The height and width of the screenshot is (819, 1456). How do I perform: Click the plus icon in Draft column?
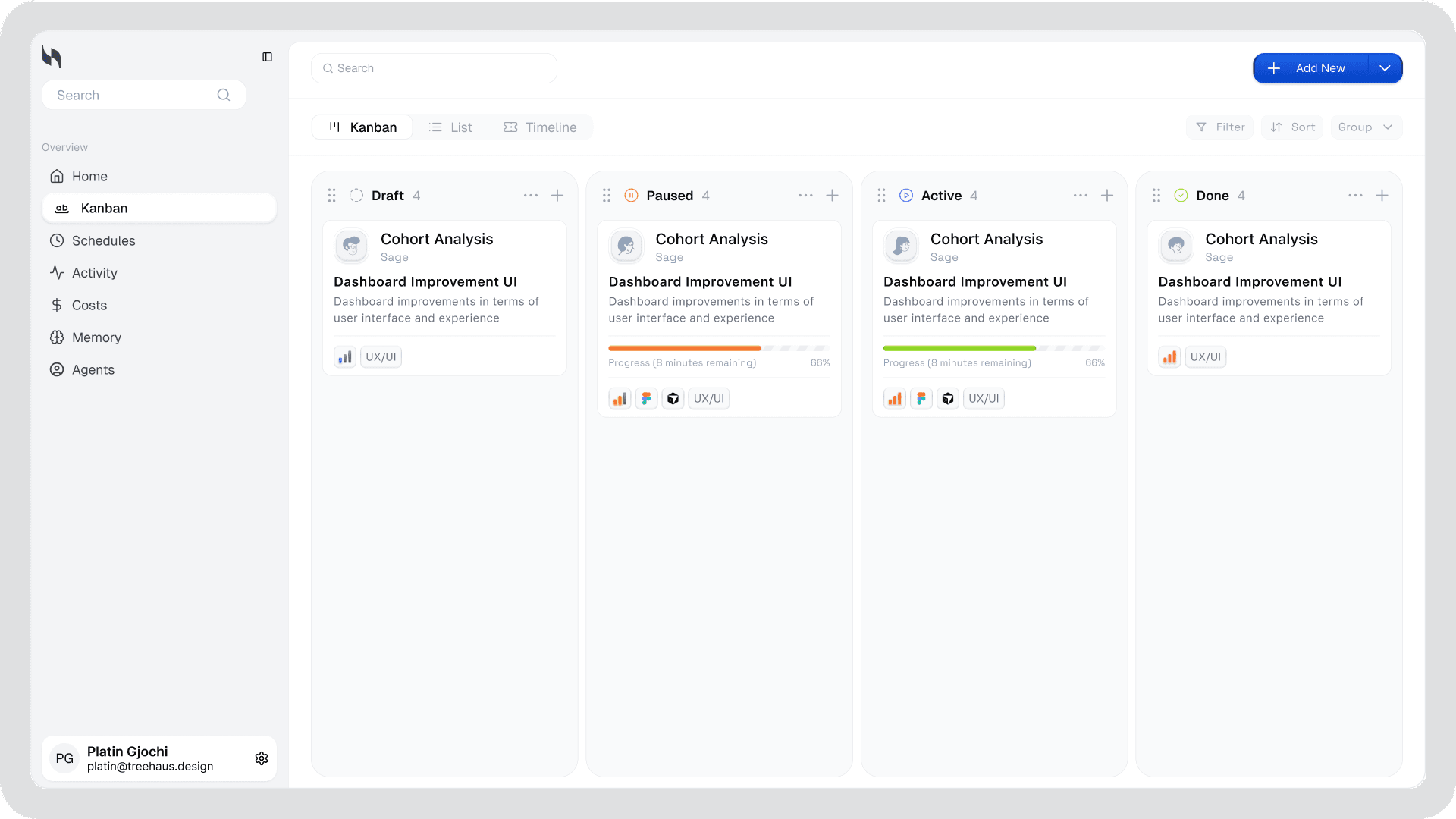click(x=557, y=196)
